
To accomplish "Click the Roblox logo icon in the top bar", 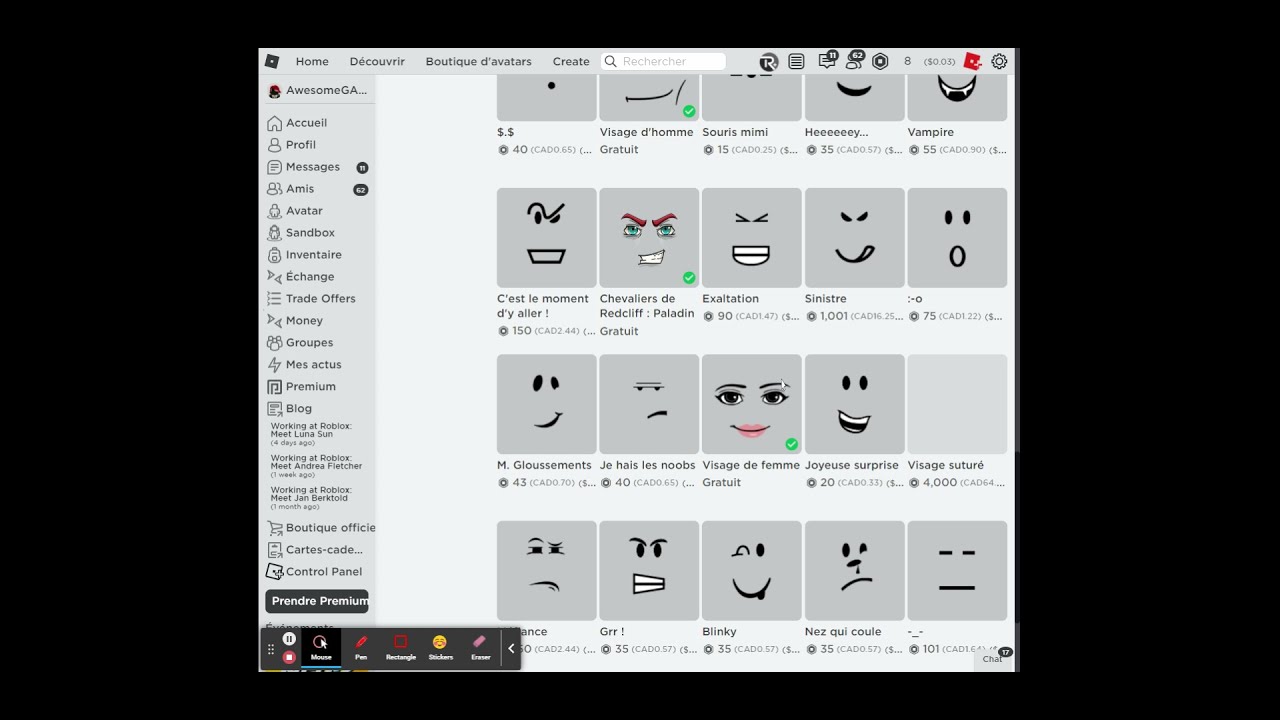I will 272,61.
